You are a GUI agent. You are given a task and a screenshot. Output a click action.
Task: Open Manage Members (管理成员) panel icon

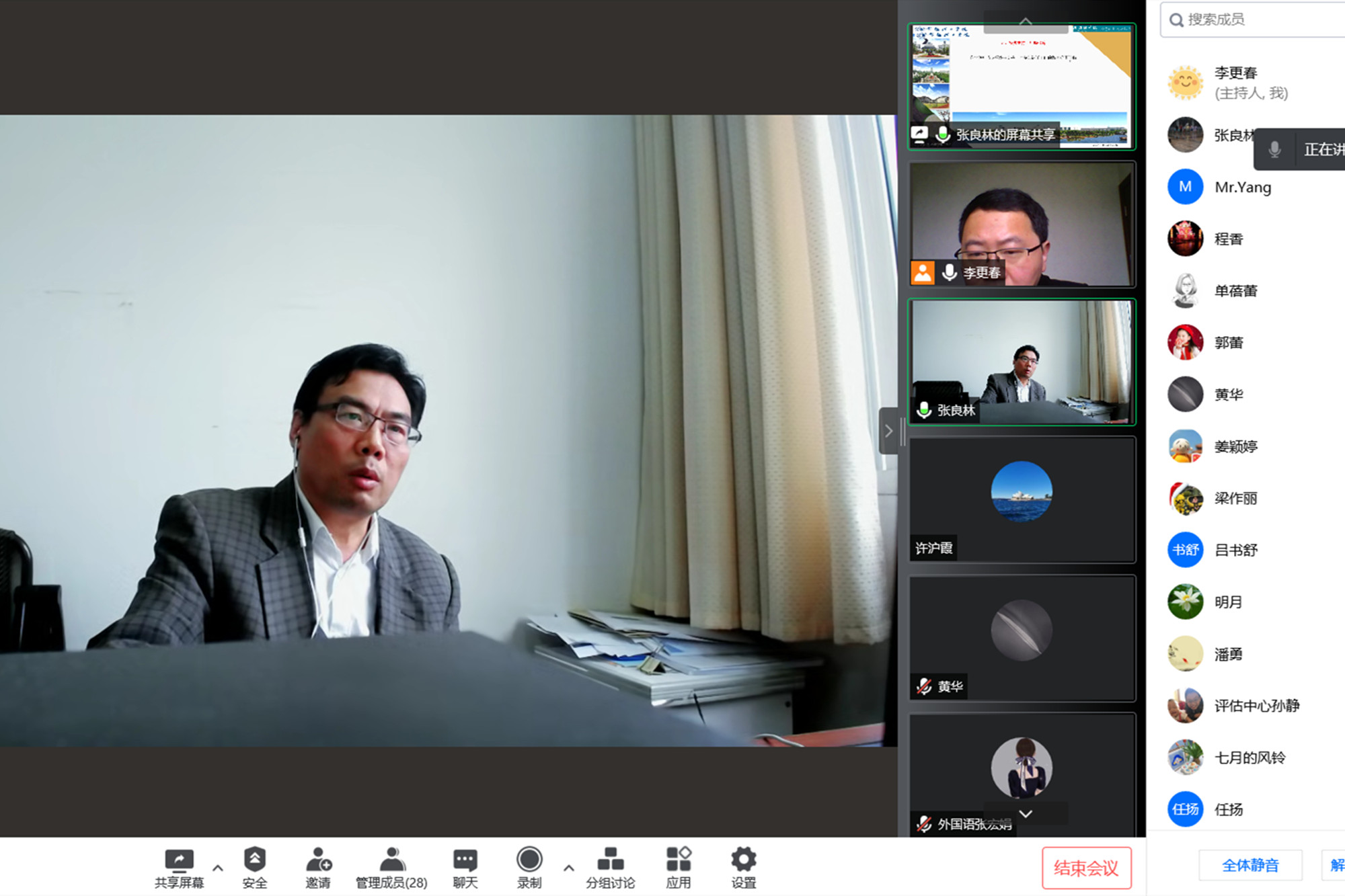point(392,860)
